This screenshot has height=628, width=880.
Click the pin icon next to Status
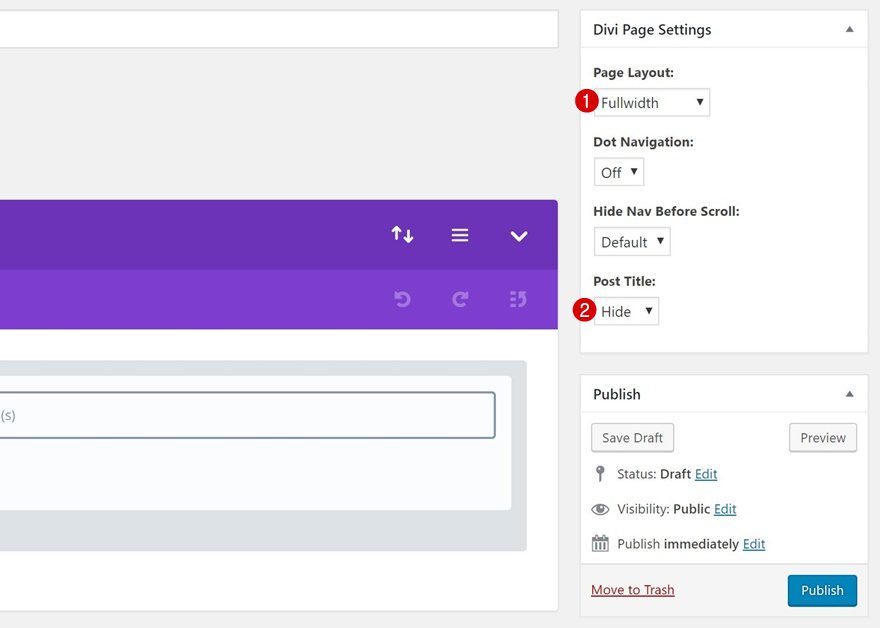point(600,474)
